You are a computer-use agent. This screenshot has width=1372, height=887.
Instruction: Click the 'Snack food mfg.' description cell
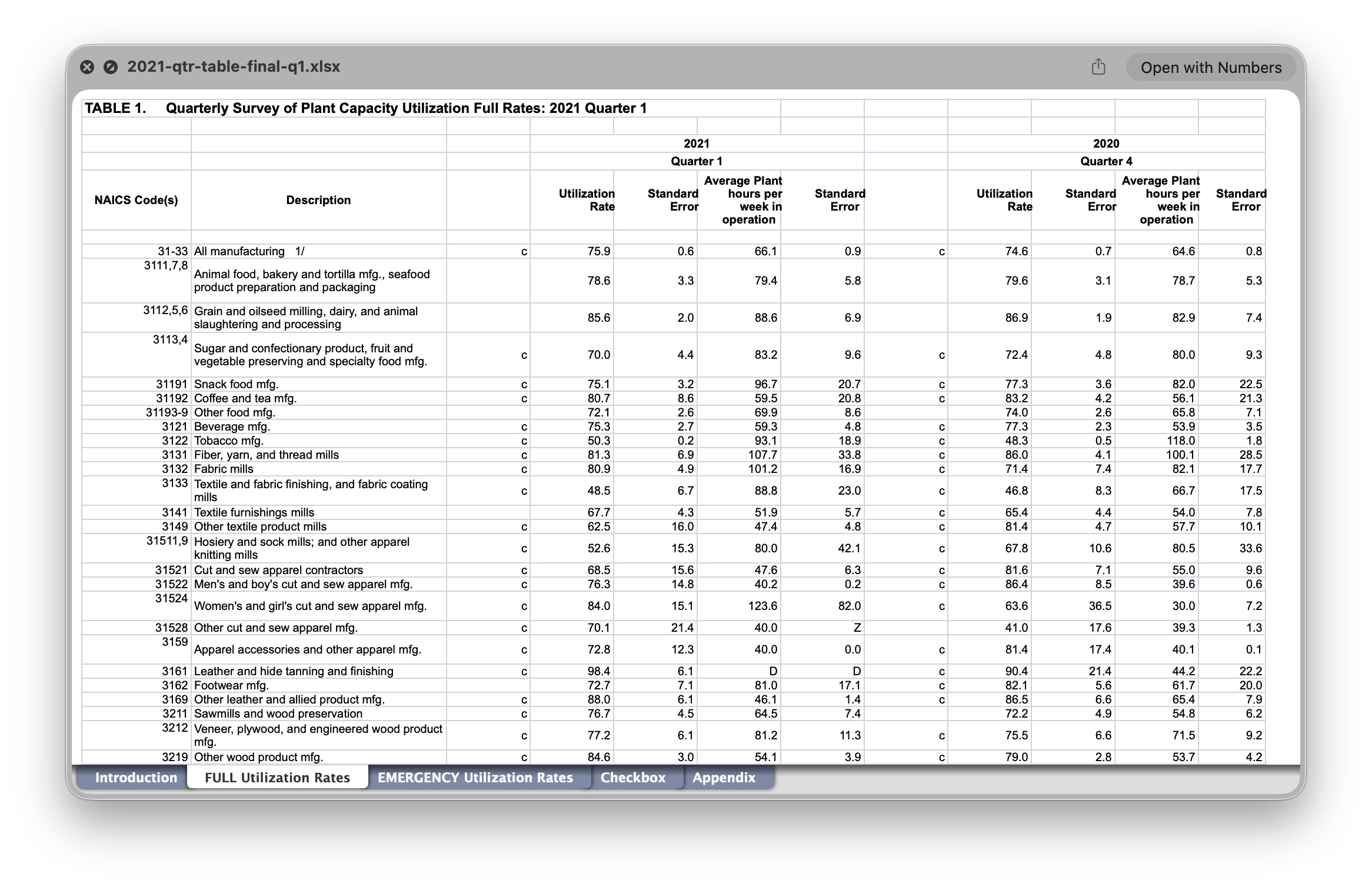pyautogui.click(x=318, y=384)
